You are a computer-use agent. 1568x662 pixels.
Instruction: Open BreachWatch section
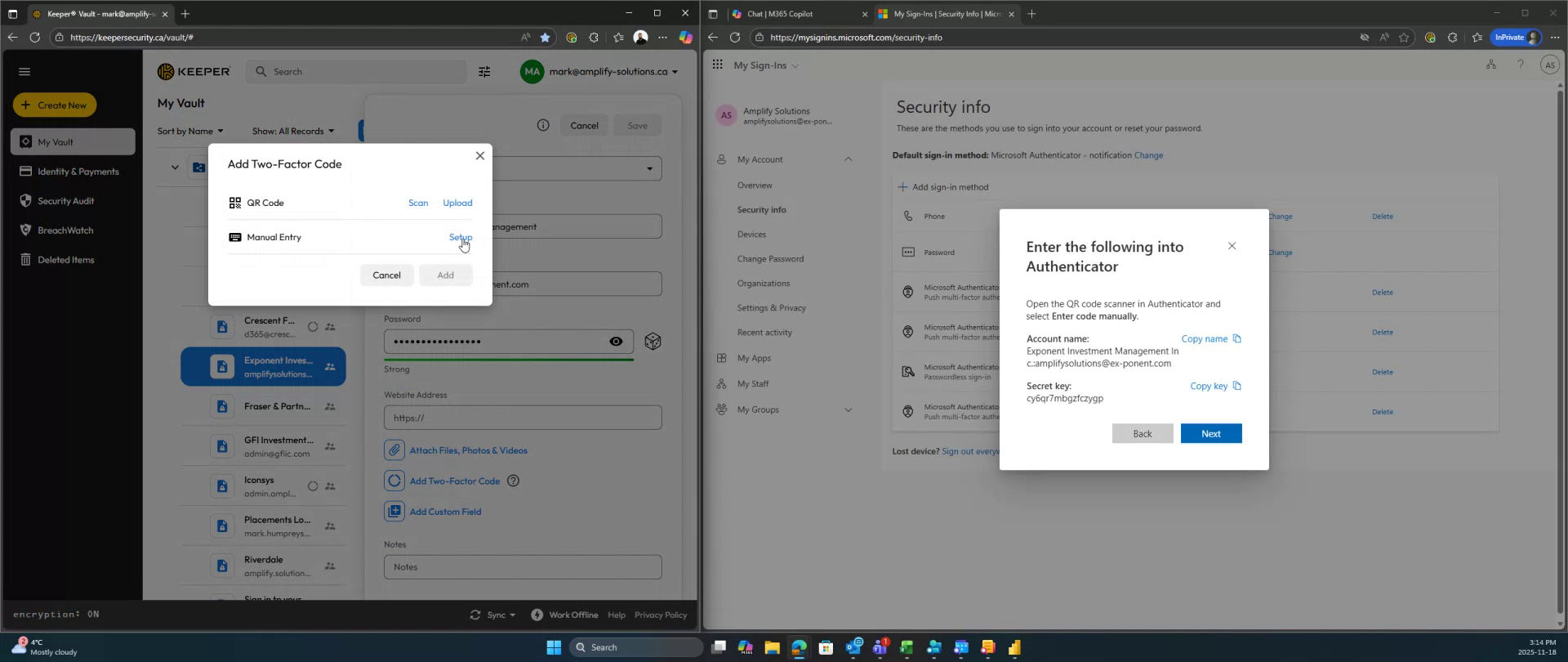[x=73, y=230]
